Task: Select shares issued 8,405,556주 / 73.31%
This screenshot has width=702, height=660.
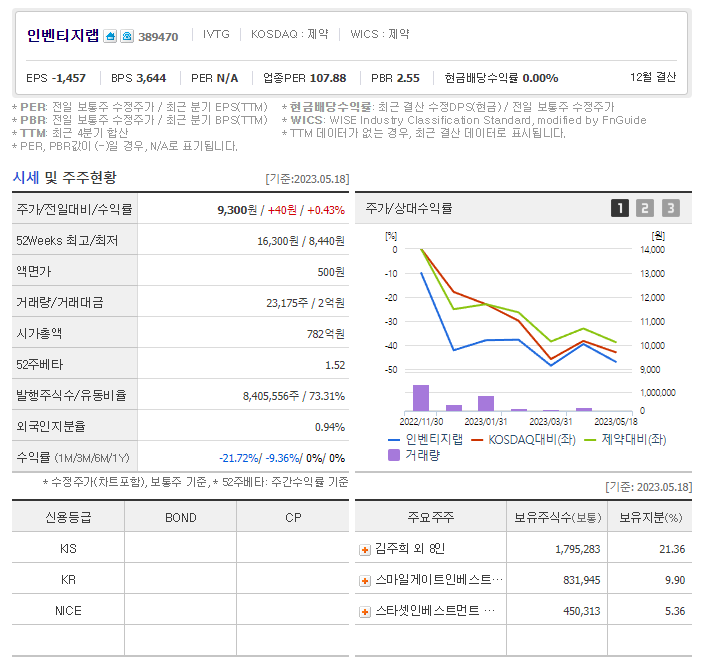Action: tap(294, 396)
